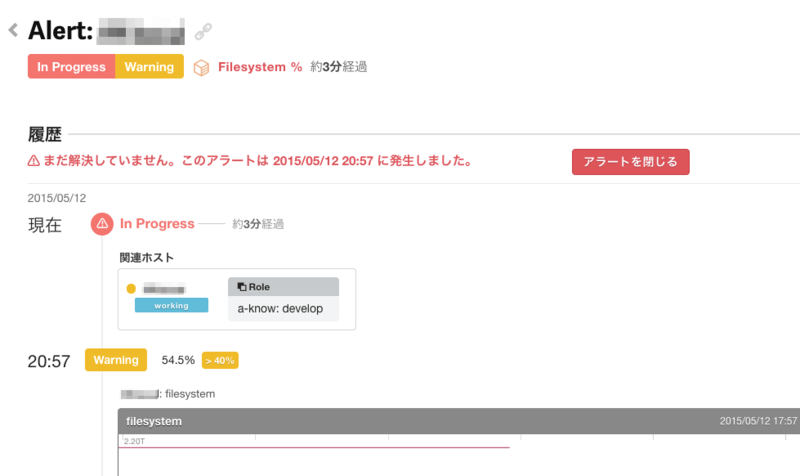Image resolution: width=800 pixels, height=476 pixels.
Task: Click the 現在 label
Action: (44, 225)
